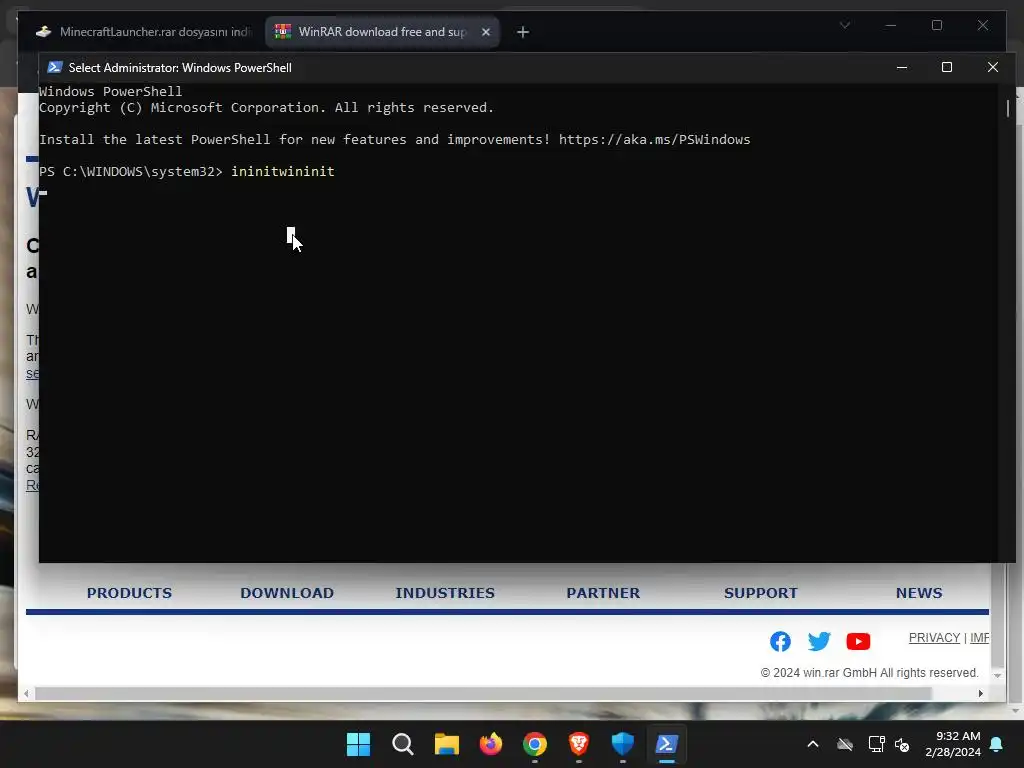Image resolution: width=1024 pixels, height=768 pixels.
Task: Switch to Chrome in taskbar
Action: [535, 744]
